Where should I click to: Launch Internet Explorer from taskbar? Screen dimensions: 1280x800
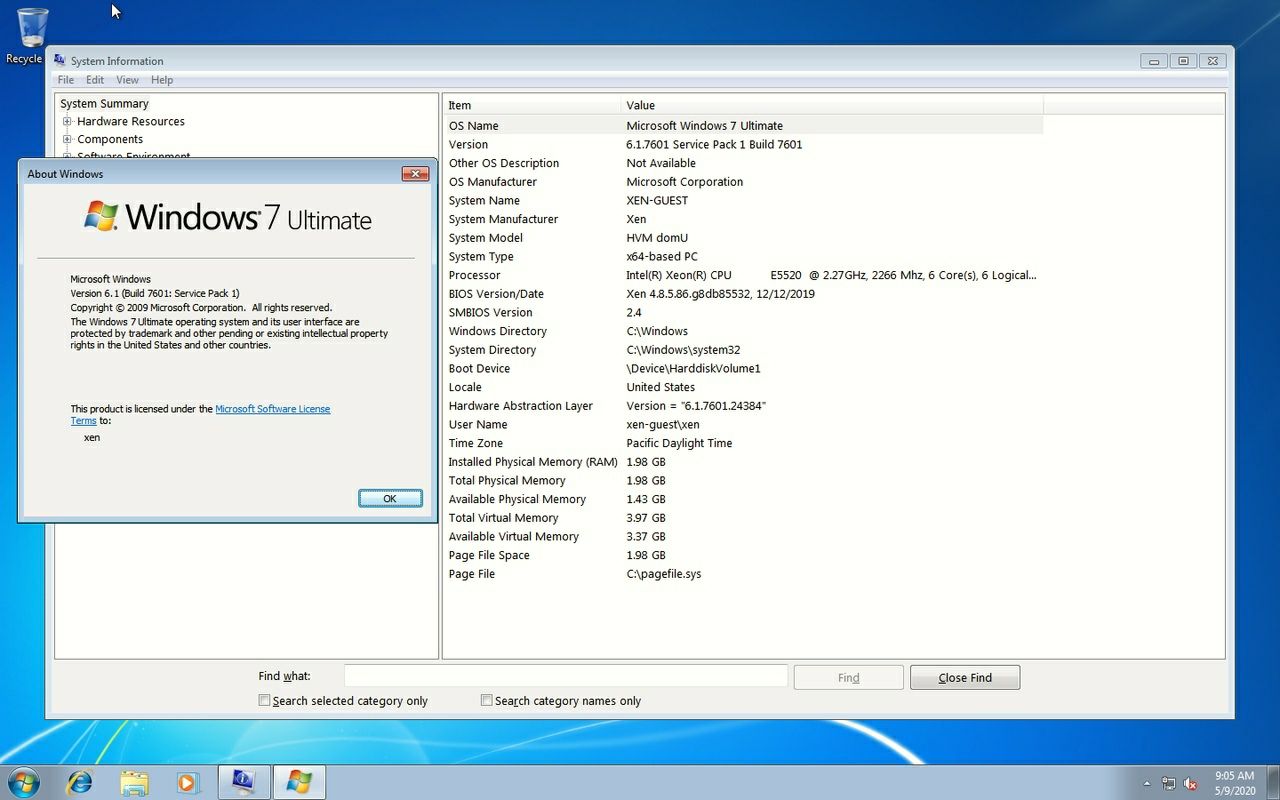click(x=79, y=782)
